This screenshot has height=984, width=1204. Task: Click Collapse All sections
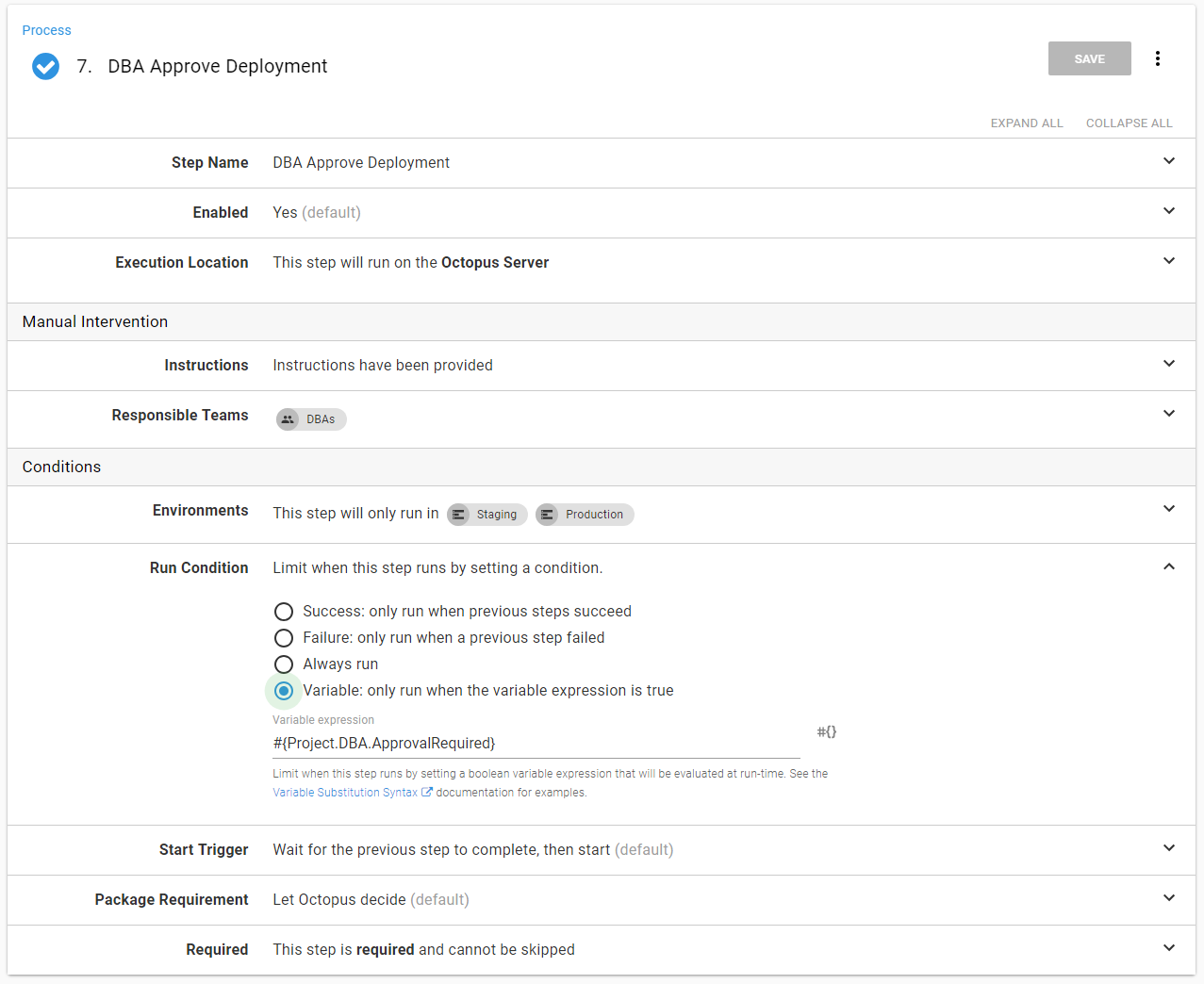pyautogui.click(x=1129, y=123)
